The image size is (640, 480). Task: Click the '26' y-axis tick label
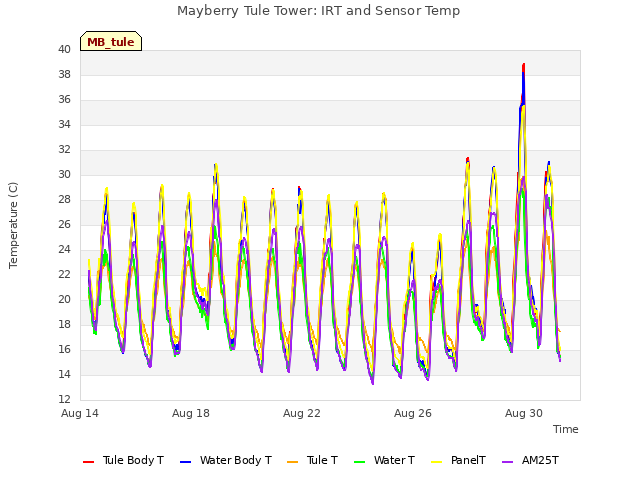(64, 224)
